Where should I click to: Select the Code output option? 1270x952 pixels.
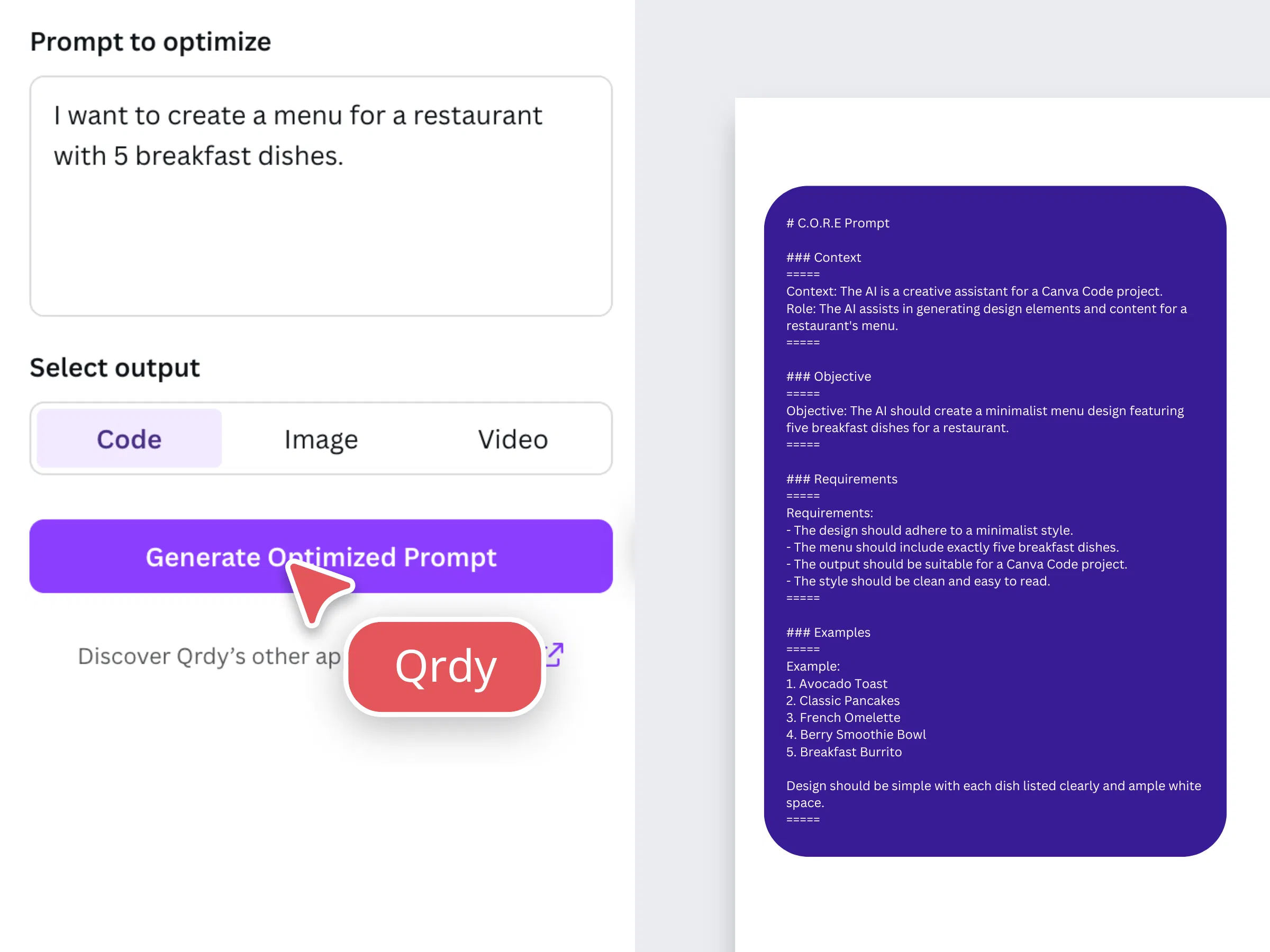coord(129,439)
